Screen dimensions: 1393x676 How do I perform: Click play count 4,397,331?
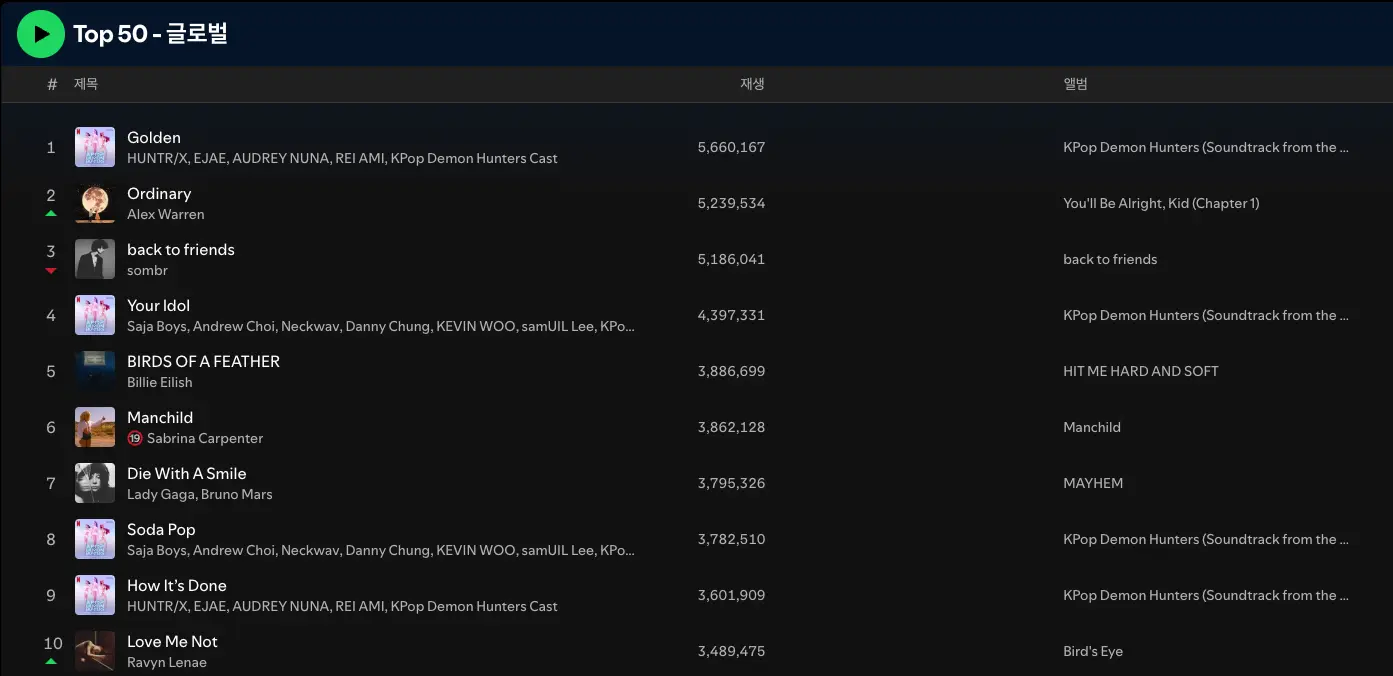[x=731, y=315]
